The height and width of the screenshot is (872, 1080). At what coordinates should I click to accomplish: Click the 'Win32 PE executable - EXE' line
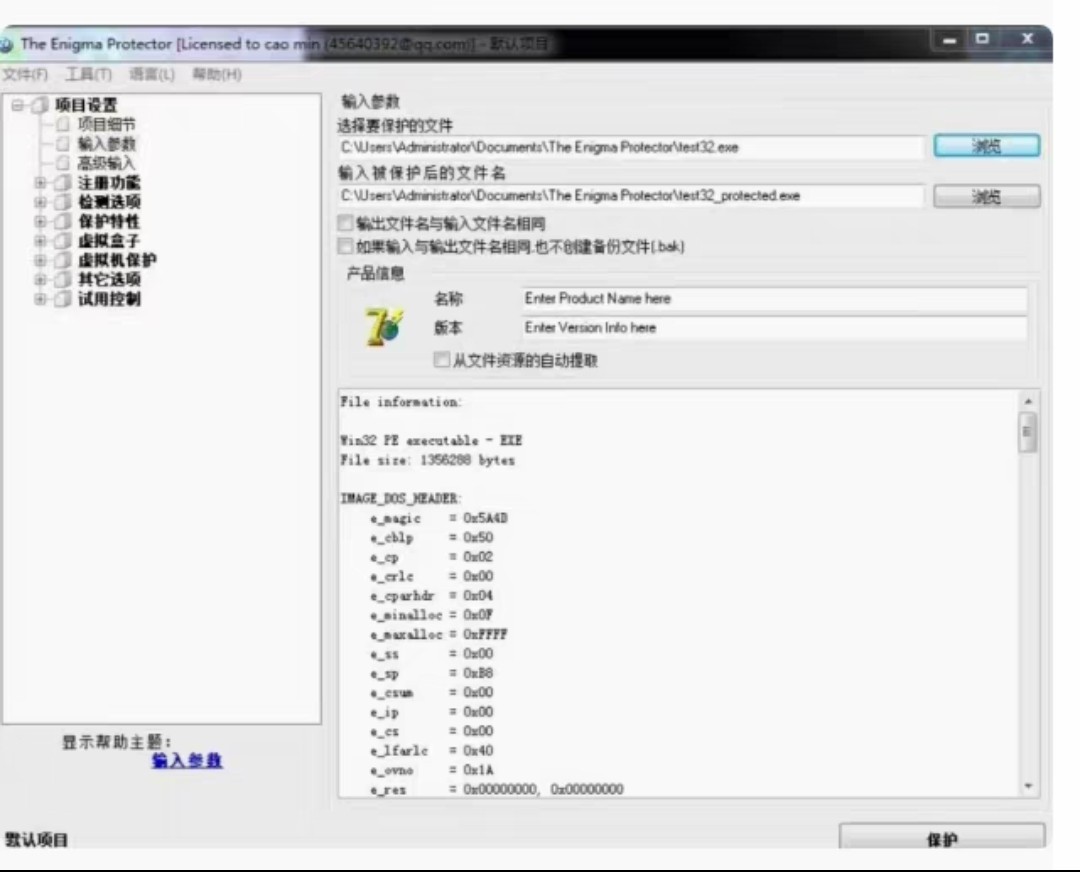point(431,440)
